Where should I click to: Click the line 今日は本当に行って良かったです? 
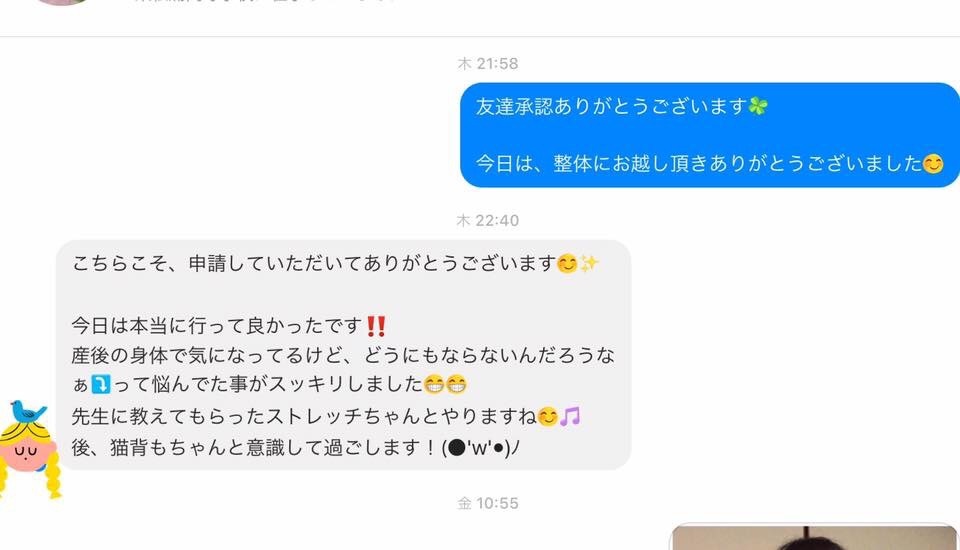(216, 326)
